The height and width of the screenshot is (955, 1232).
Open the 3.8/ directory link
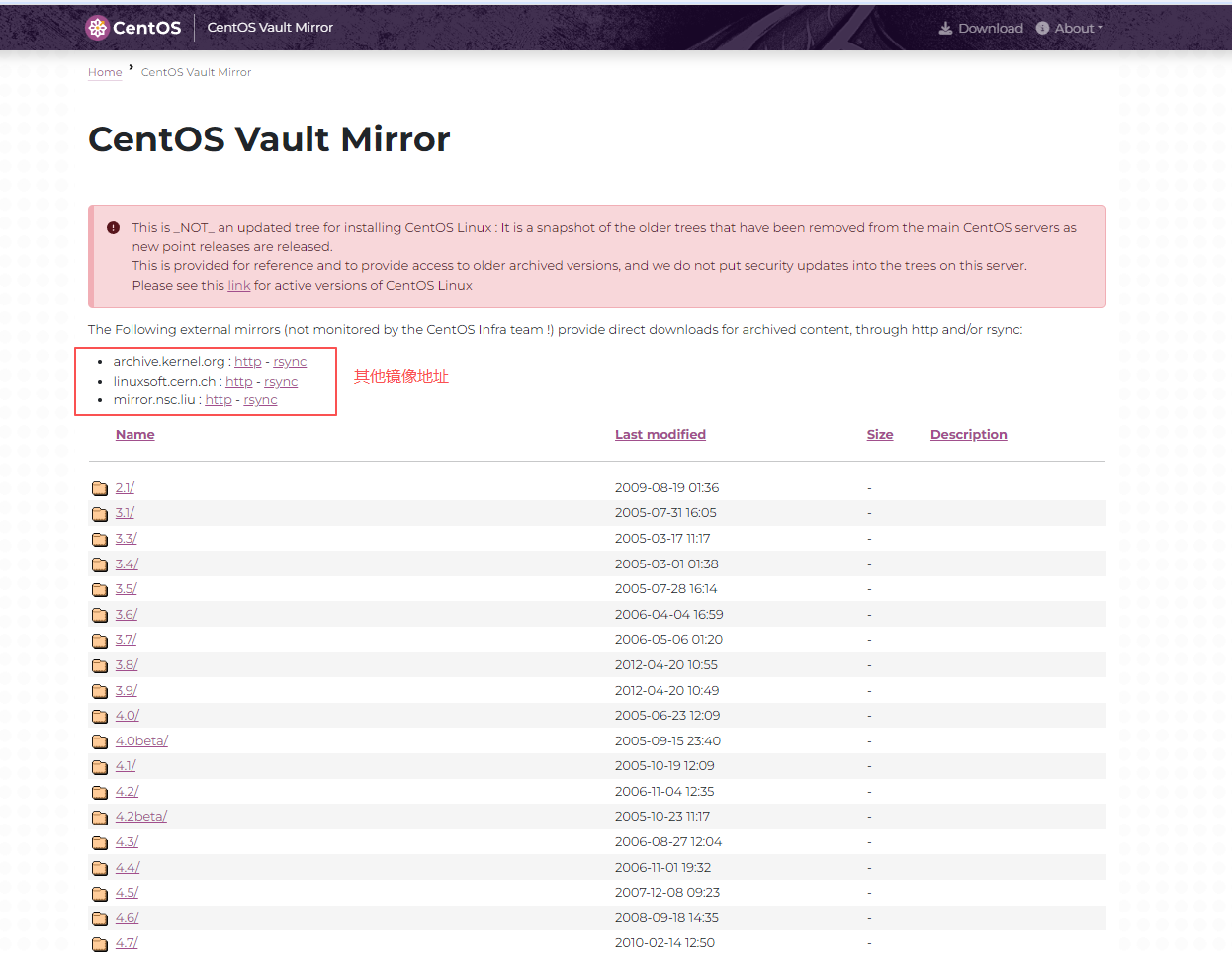coord(127,665)
